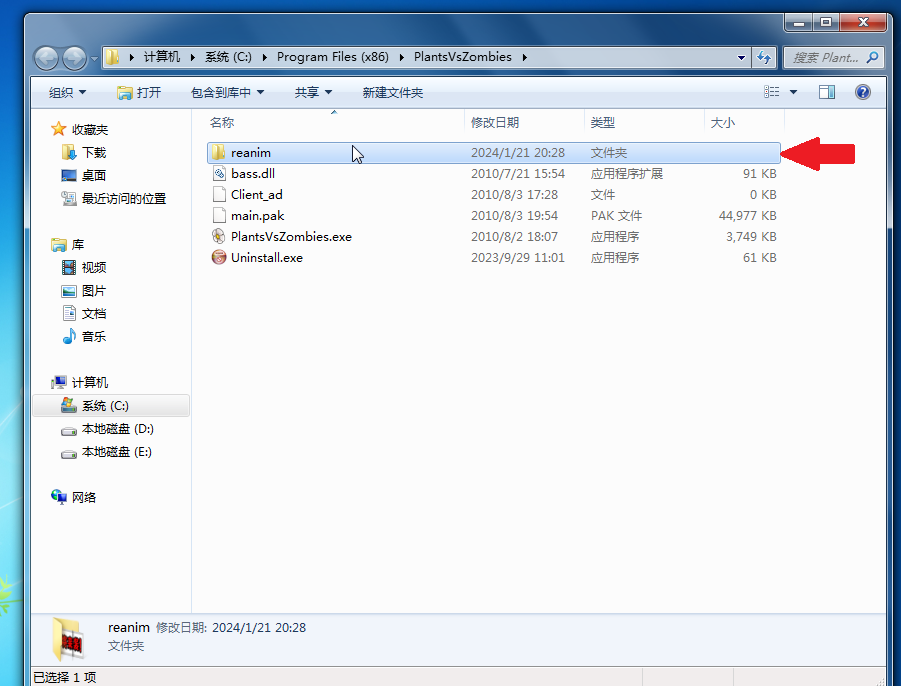Click the blue help question mark icon
This screenshot has width=901, height=686.
(863, 92)
